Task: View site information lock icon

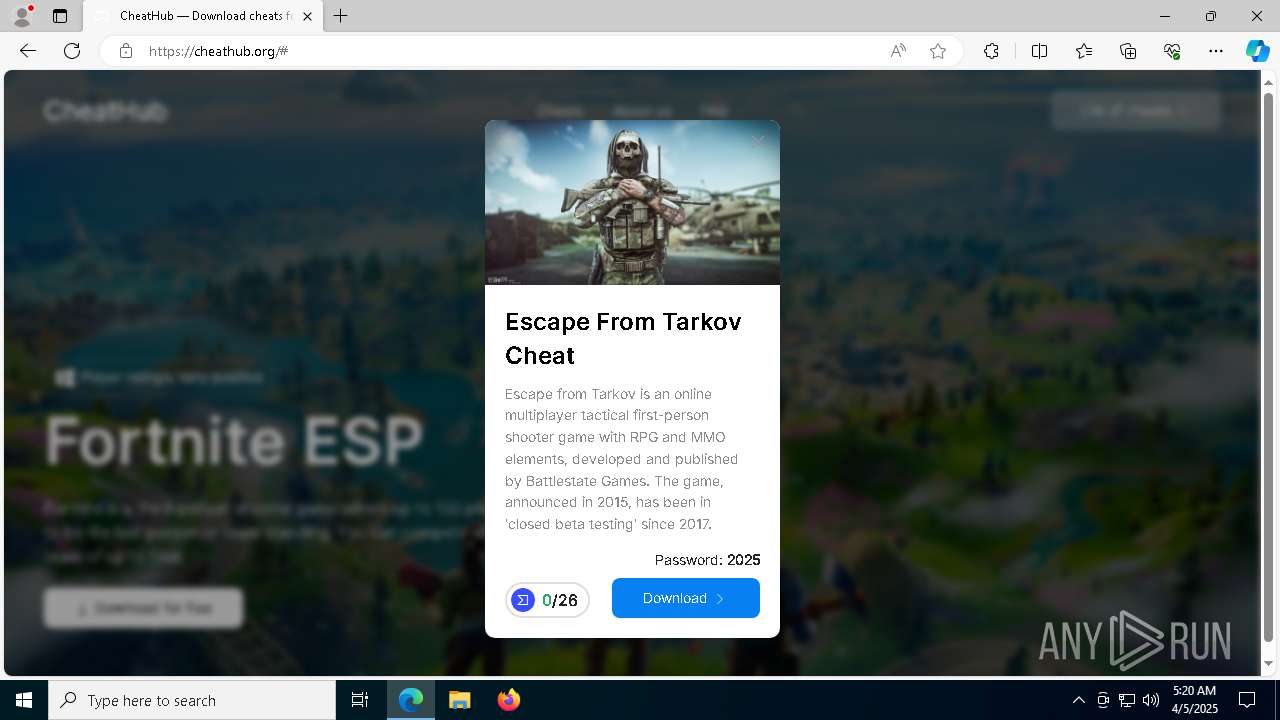Action: tap(125, 51)
